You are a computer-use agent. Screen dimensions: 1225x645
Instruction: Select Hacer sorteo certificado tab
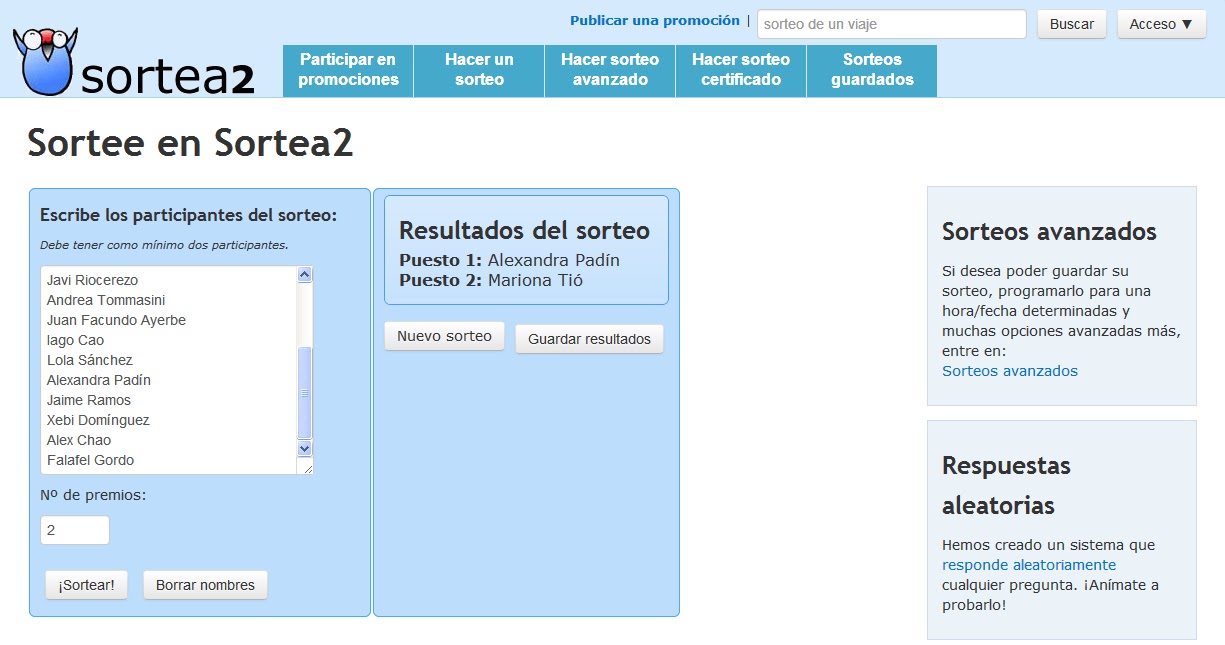click(741, 71)
